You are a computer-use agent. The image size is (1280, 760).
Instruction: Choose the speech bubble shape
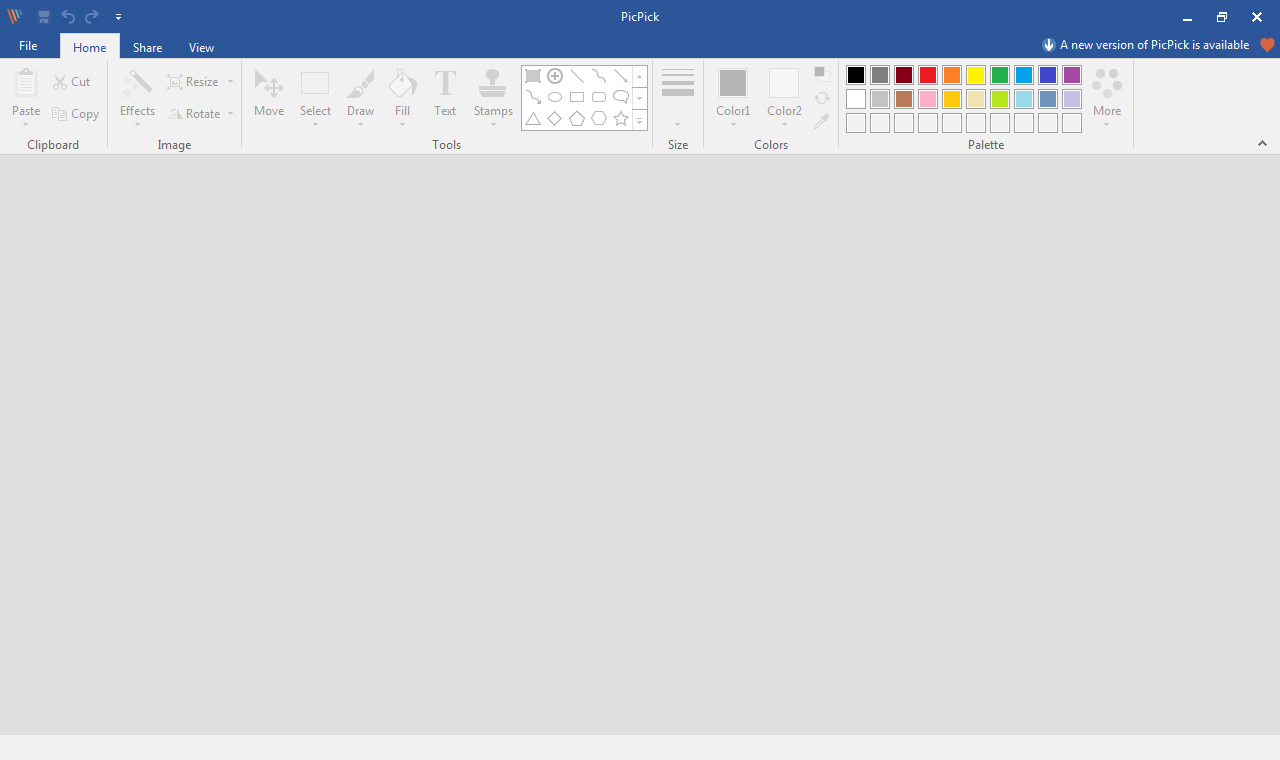pyautogui.click(x=621, y=97)
